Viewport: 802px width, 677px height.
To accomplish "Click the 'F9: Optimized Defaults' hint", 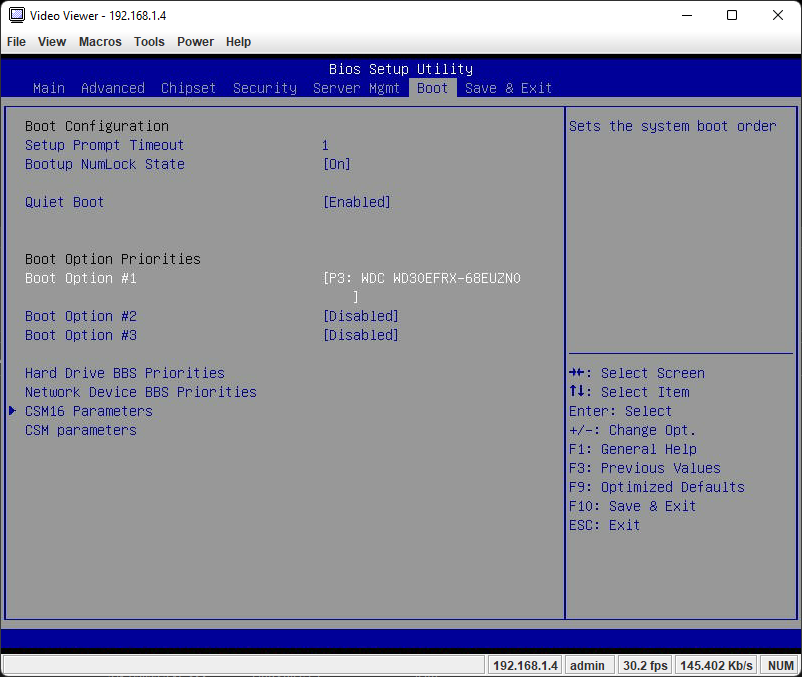I will tap(657, 487).
